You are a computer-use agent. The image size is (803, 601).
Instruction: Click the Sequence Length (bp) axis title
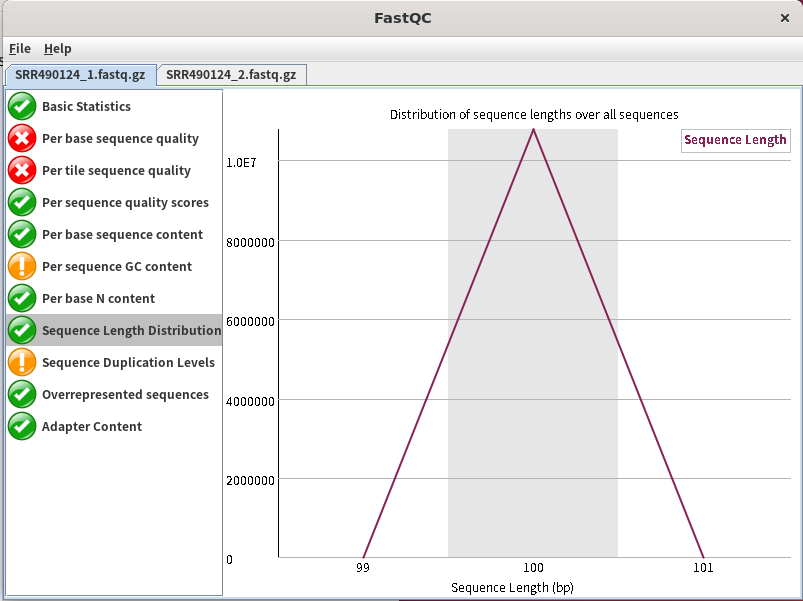click(512, 587)
